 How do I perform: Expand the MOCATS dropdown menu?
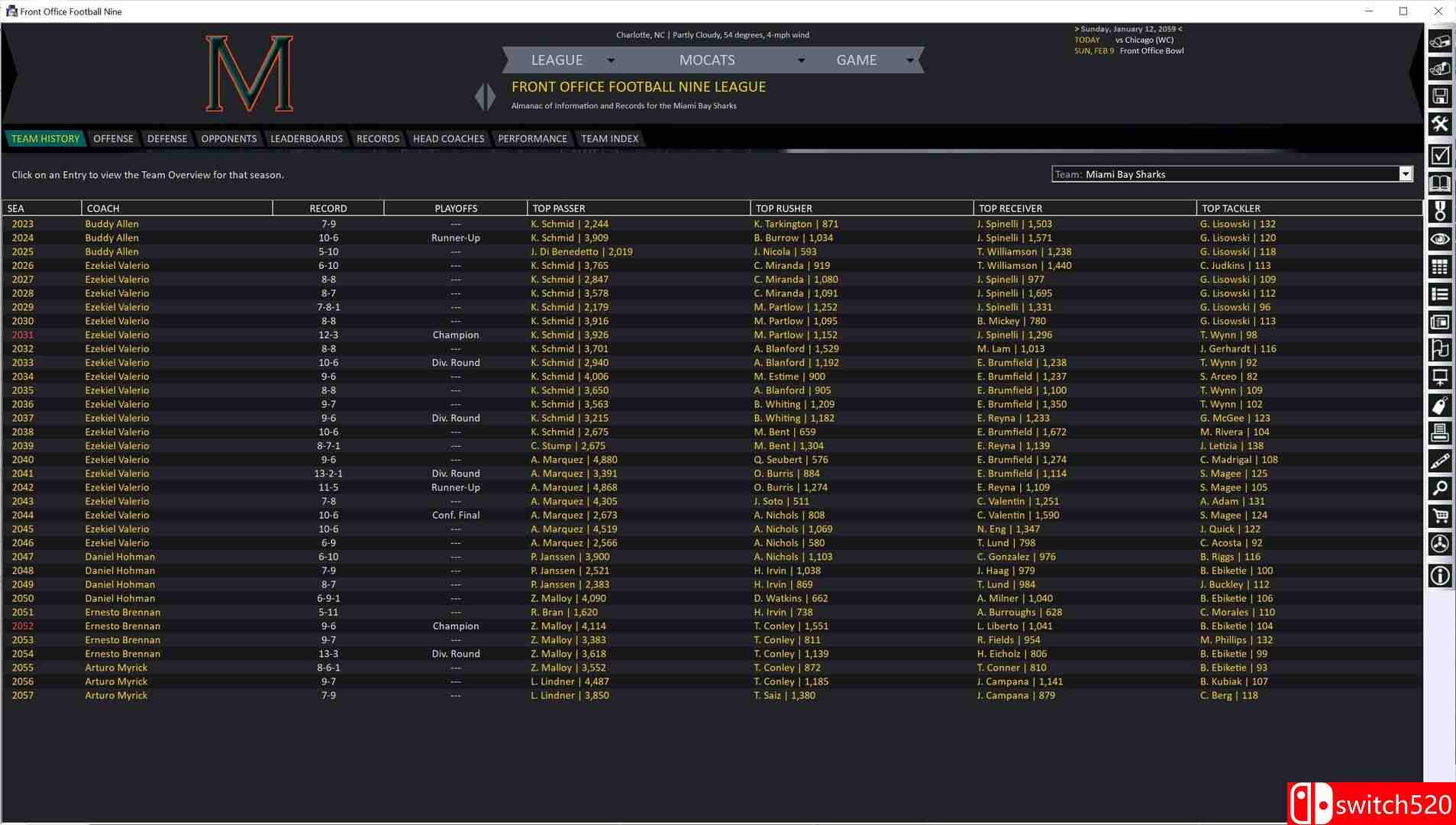[x=801, y=60]
